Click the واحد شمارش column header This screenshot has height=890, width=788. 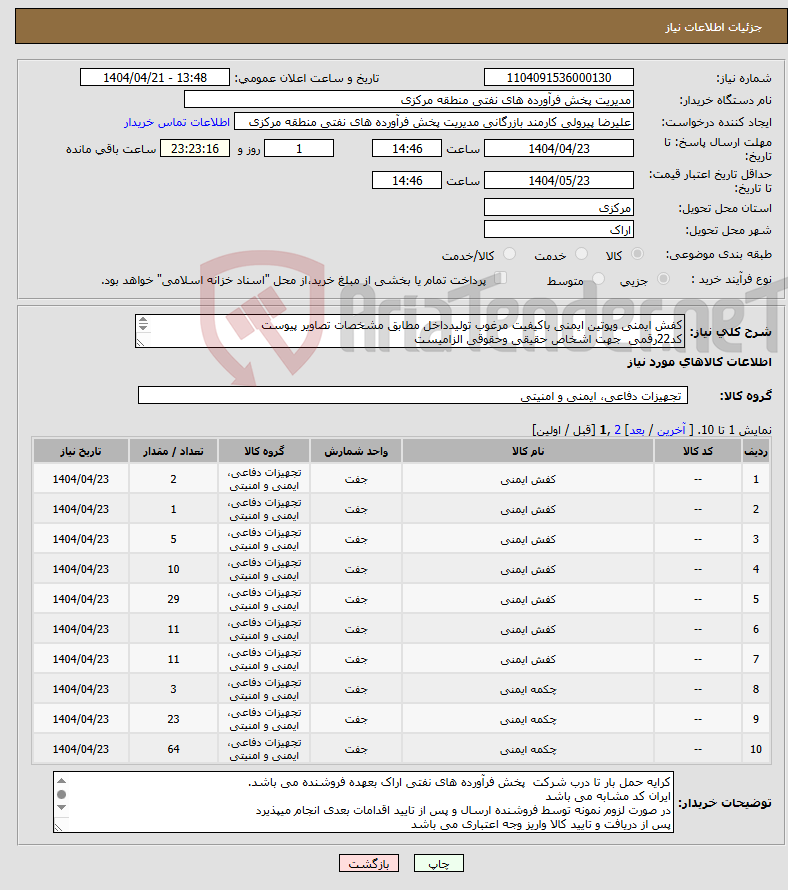pos(356,451)
